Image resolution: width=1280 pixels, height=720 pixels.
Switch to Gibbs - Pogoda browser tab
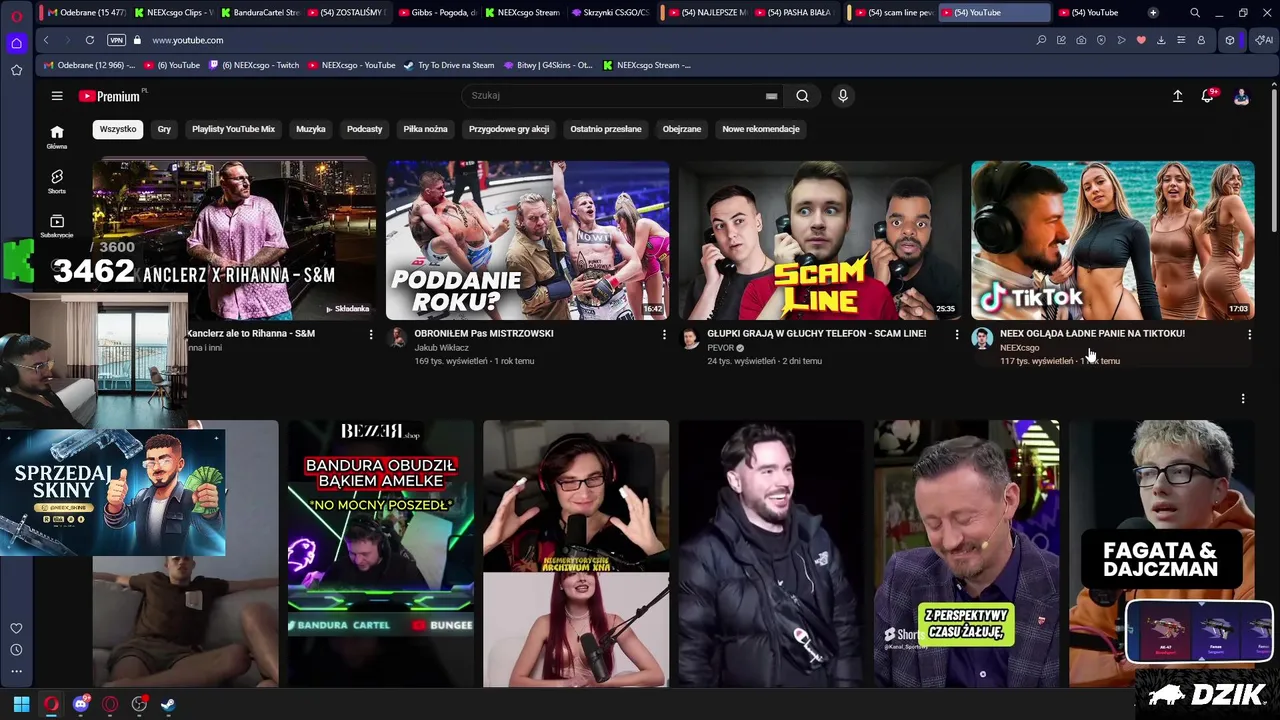pyautogui.click(x=440, y=12)
